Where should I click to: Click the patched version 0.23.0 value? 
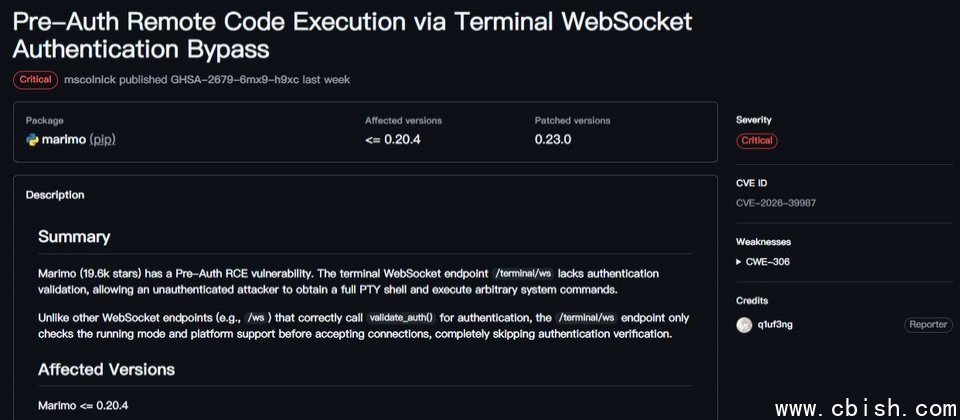553,140
